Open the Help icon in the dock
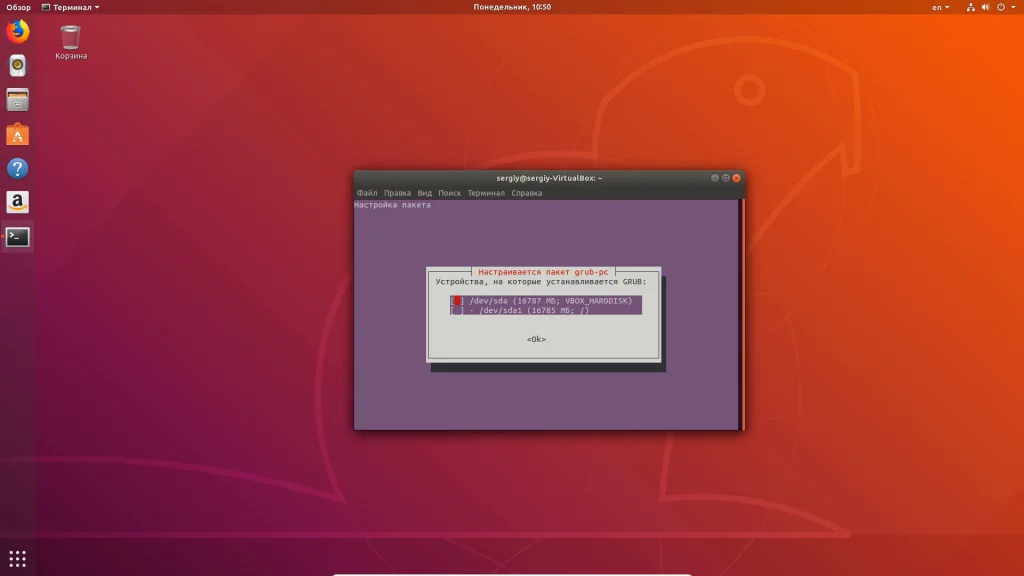1024x576 pixels. pos(17,168)
